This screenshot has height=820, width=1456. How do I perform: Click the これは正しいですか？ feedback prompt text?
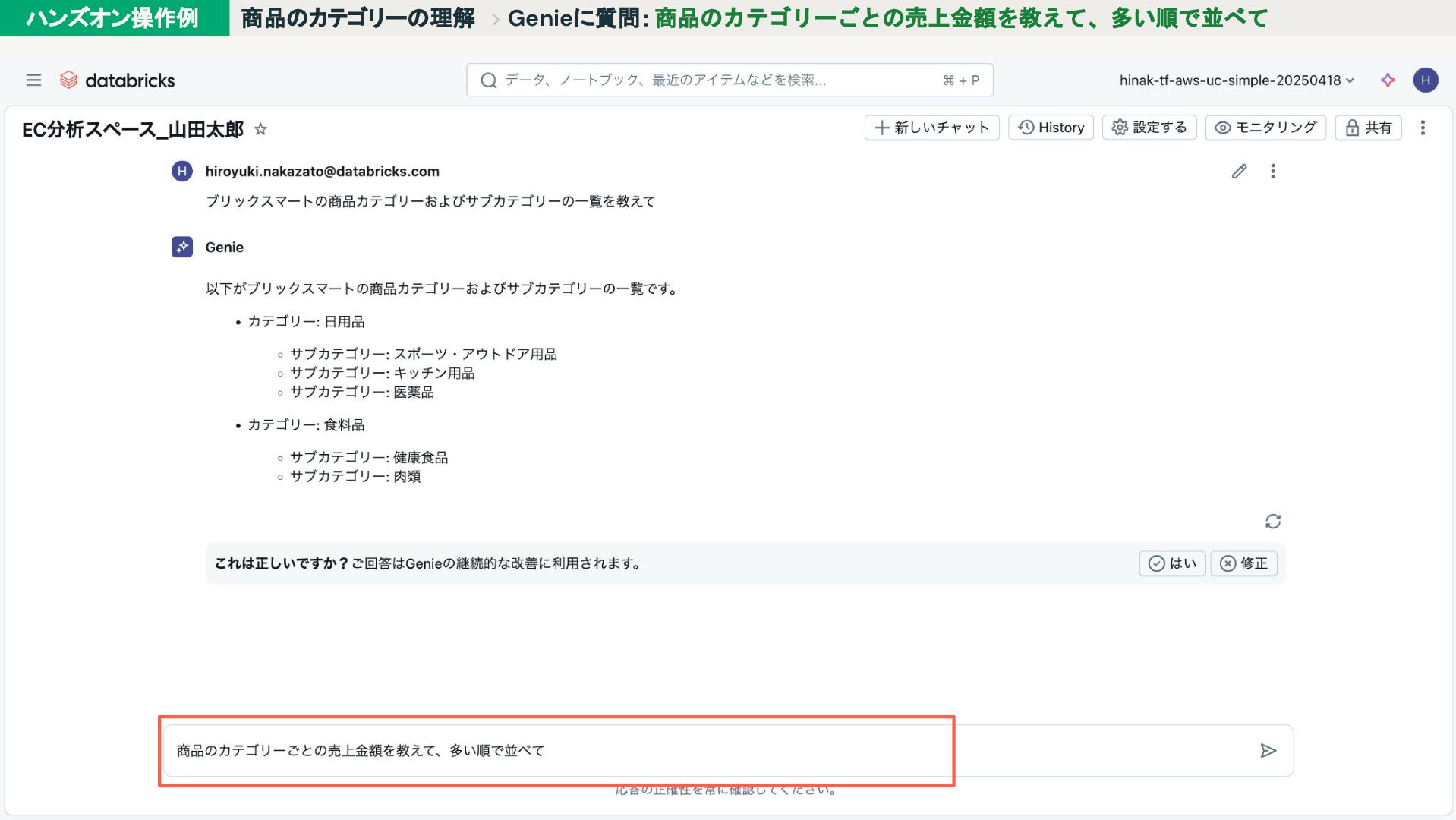coord(281,563)
